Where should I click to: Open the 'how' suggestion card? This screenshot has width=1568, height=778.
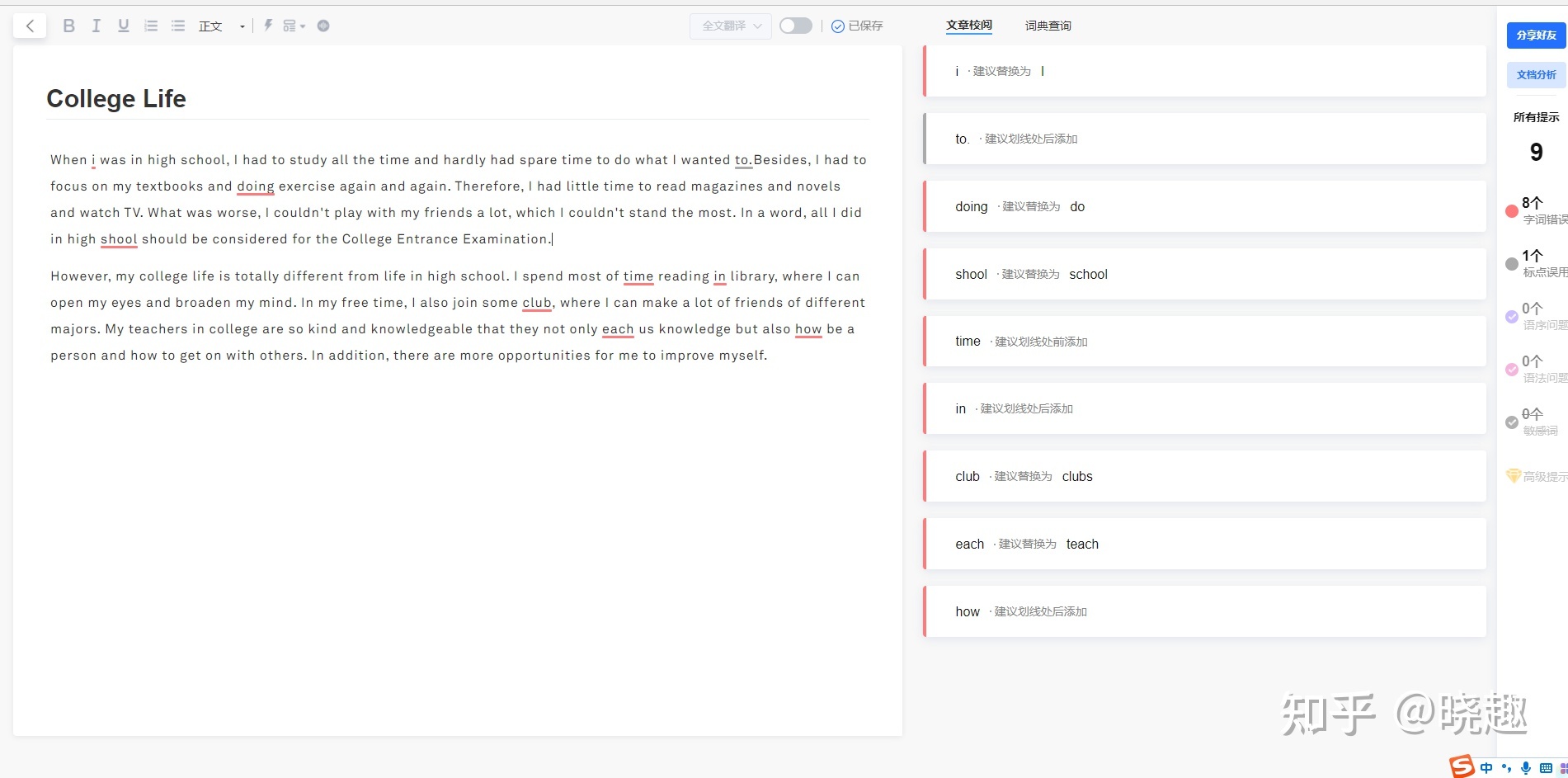[1205, 611]
